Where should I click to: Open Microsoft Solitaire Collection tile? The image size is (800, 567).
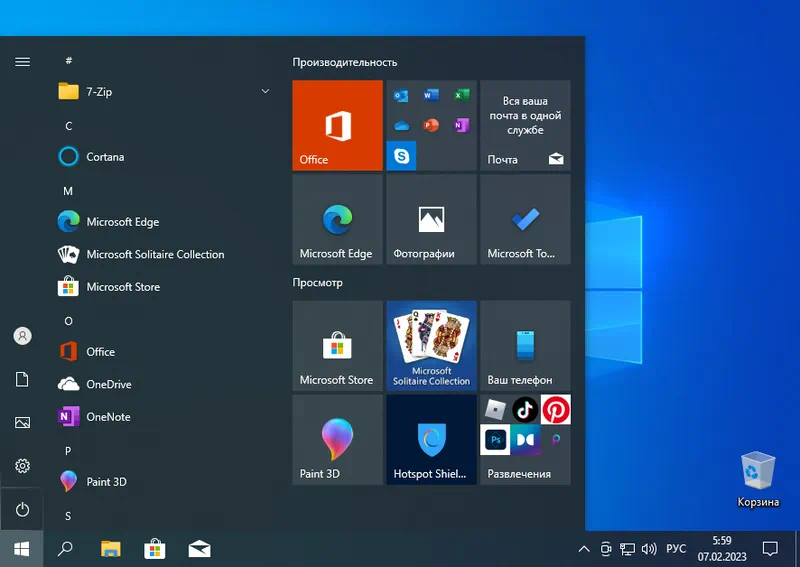[431, 345]
